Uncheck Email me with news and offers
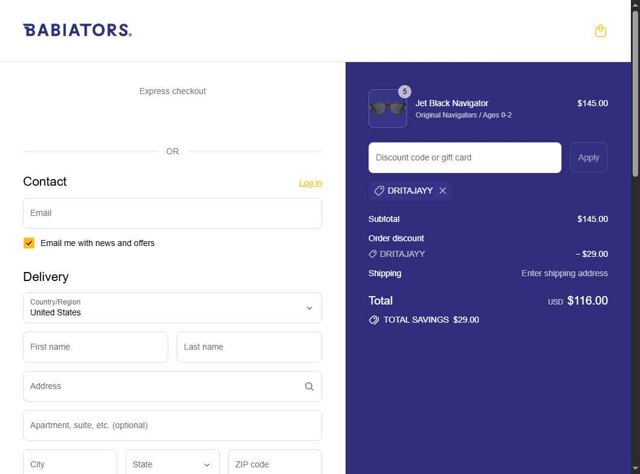640x474 pixels. pos(29,243)
